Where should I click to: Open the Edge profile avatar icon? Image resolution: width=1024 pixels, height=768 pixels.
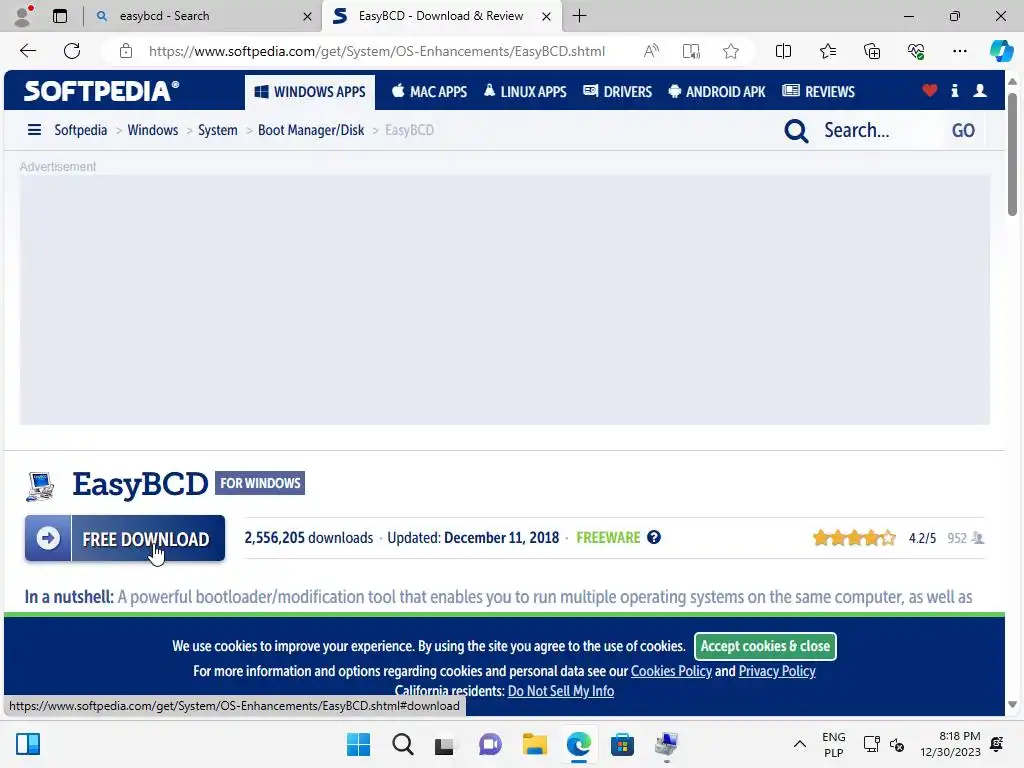(23, 16)
